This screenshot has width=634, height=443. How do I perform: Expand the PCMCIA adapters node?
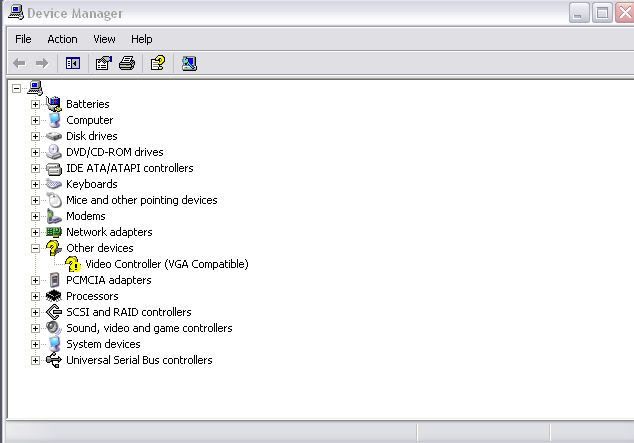point(35,280)
